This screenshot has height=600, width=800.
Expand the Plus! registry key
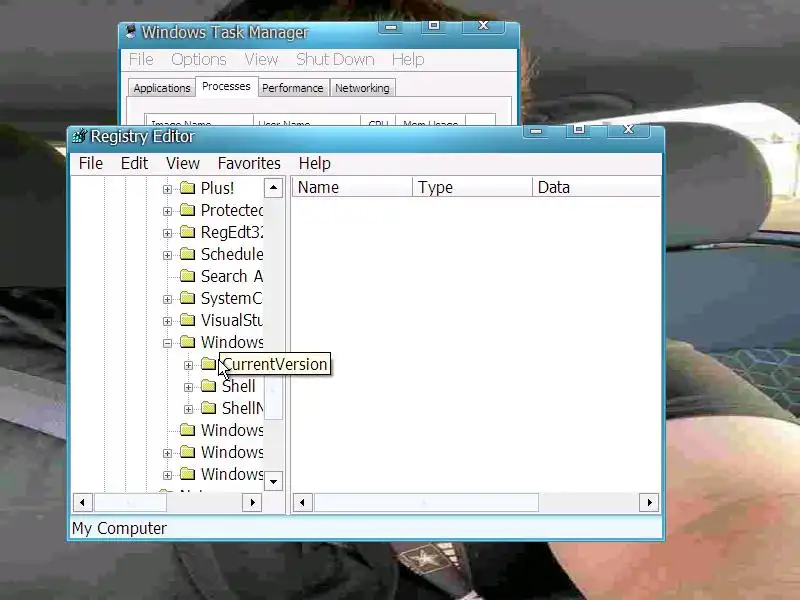pyautogui.click(x=167, y=189)
